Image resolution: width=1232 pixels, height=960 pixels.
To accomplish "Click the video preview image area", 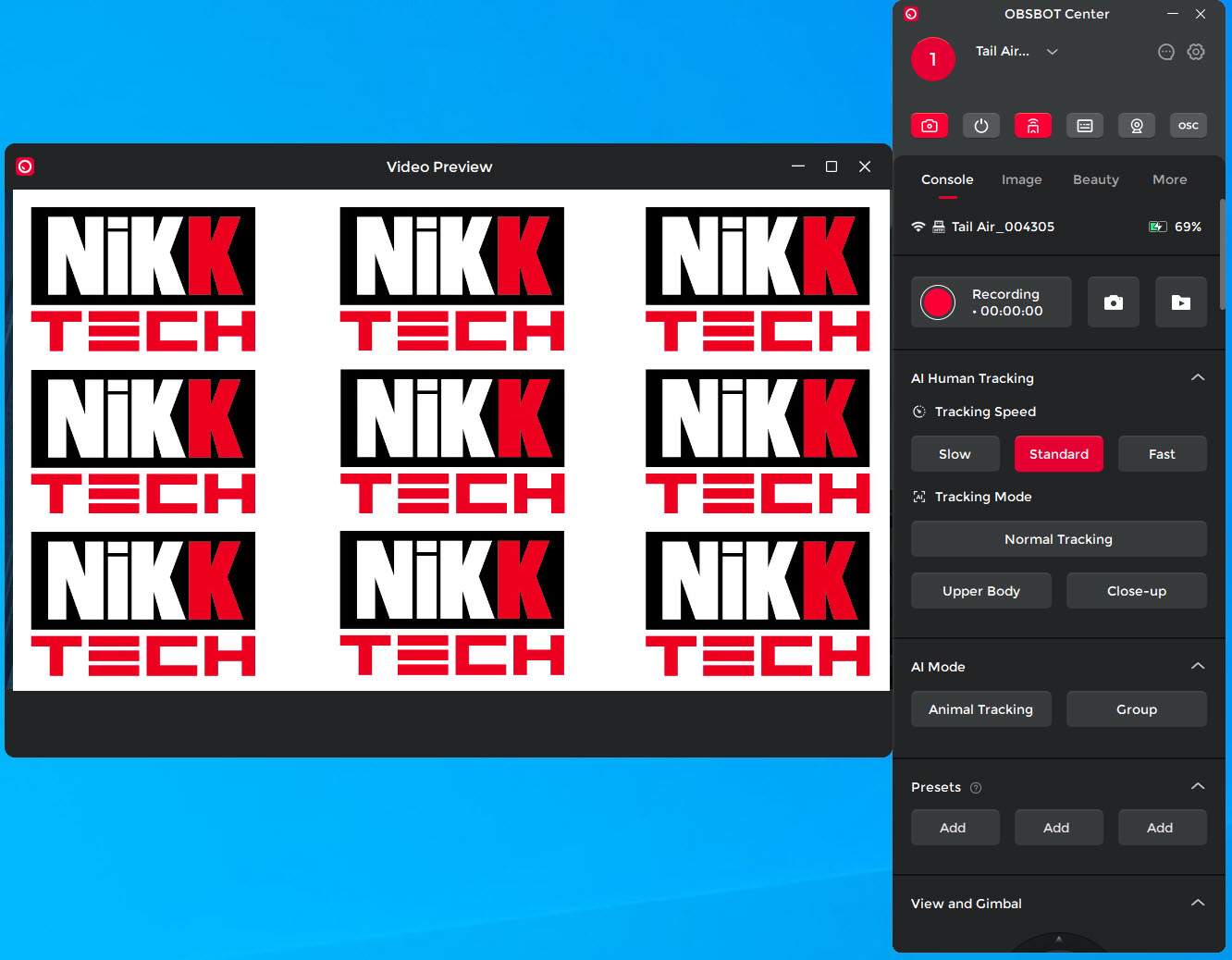I will click(451, 440).
